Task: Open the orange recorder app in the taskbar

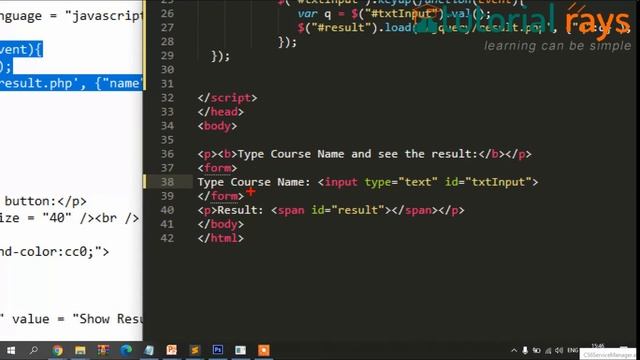Action: pyautogui.click(x=264, y=350)
